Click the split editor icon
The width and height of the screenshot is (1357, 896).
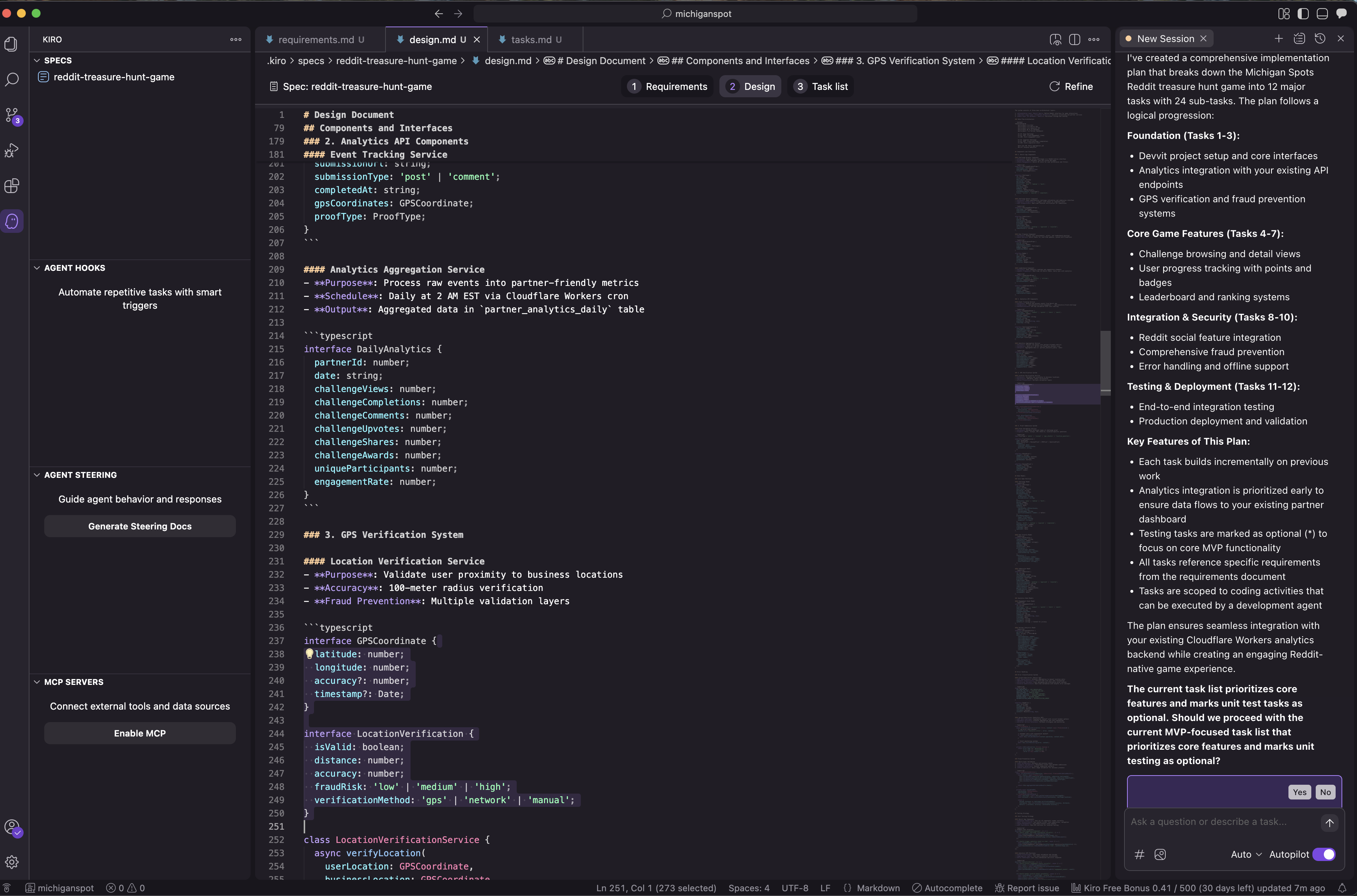1074,39
